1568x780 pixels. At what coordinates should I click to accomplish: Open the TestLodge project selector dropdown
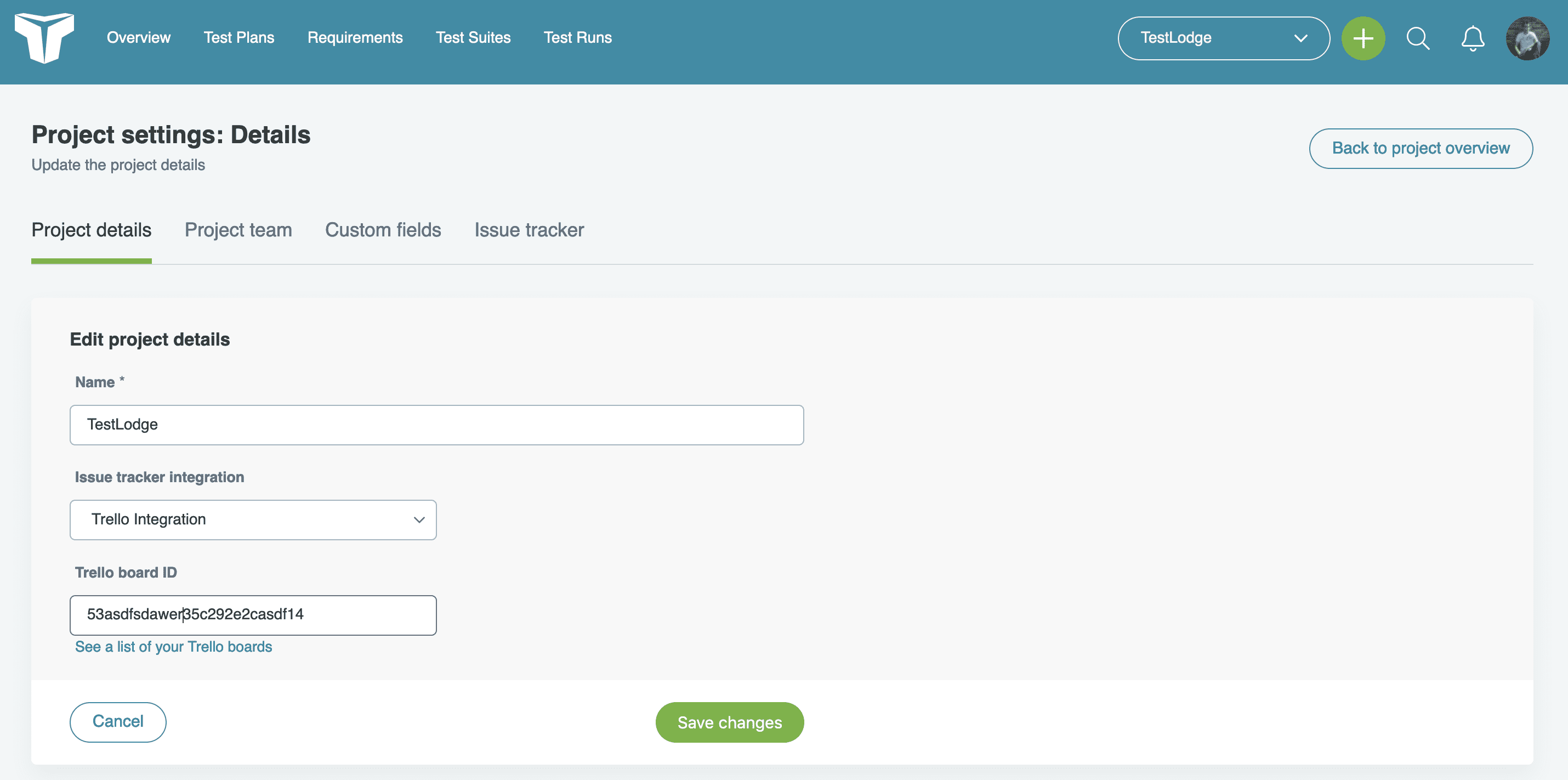pos(1224,38)
